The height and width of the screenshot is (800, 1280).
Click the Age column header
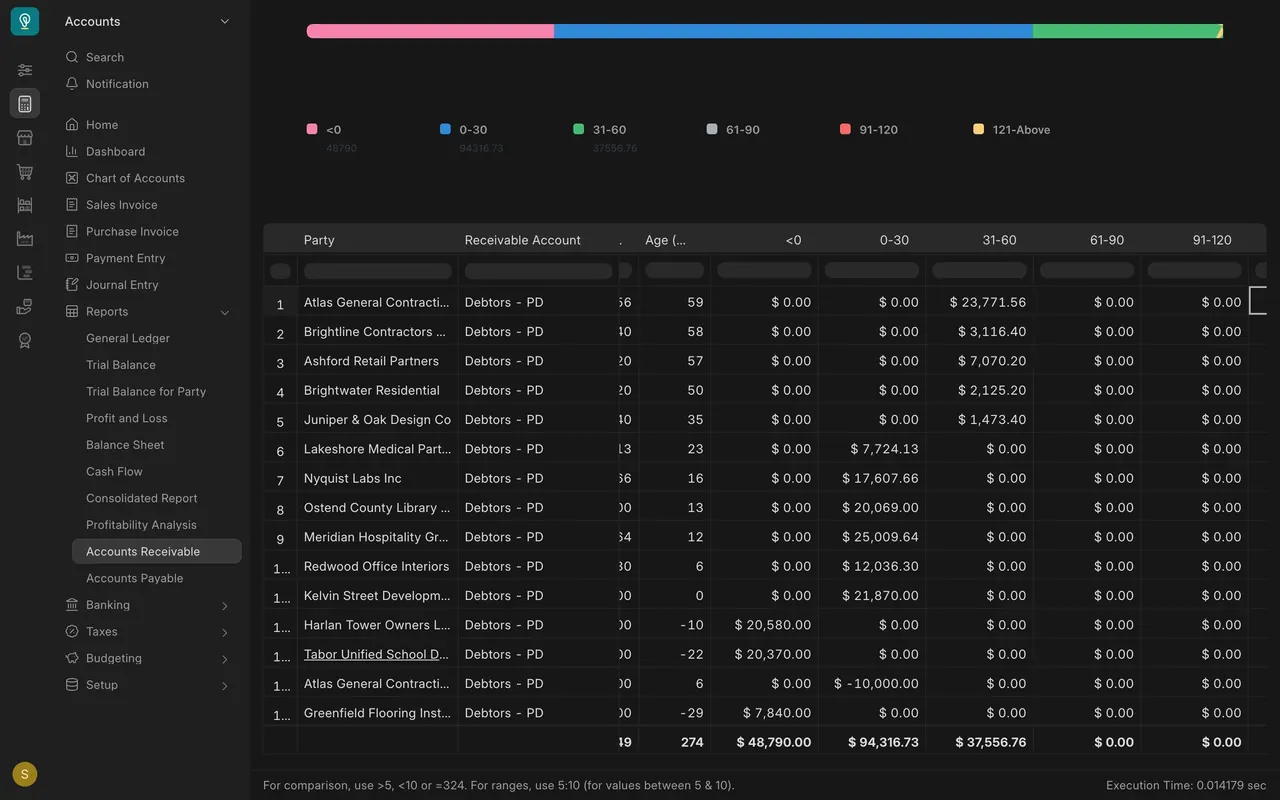(x=666, y=240)
